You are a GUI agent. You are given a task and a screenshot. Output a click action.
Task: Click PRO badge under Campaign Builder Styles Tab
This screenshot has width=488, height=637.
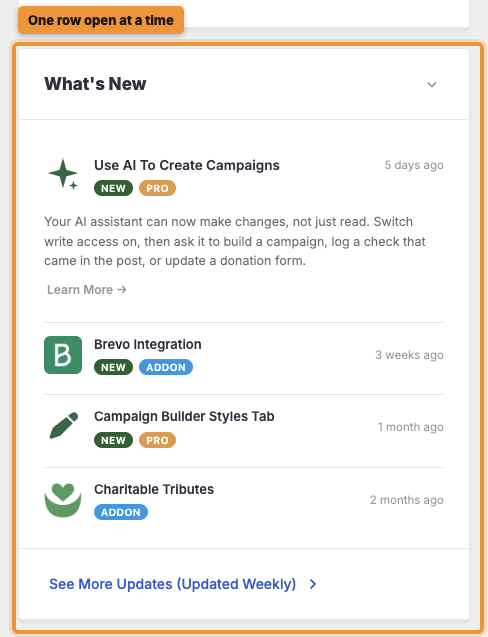pos(157,440)
